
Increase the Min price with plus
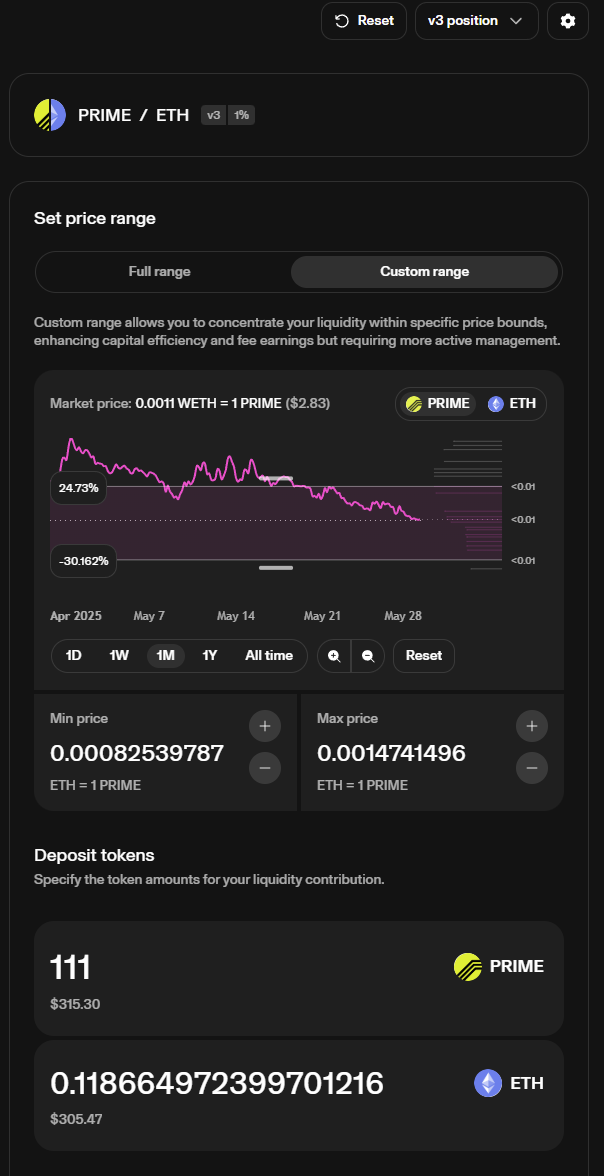265,726
